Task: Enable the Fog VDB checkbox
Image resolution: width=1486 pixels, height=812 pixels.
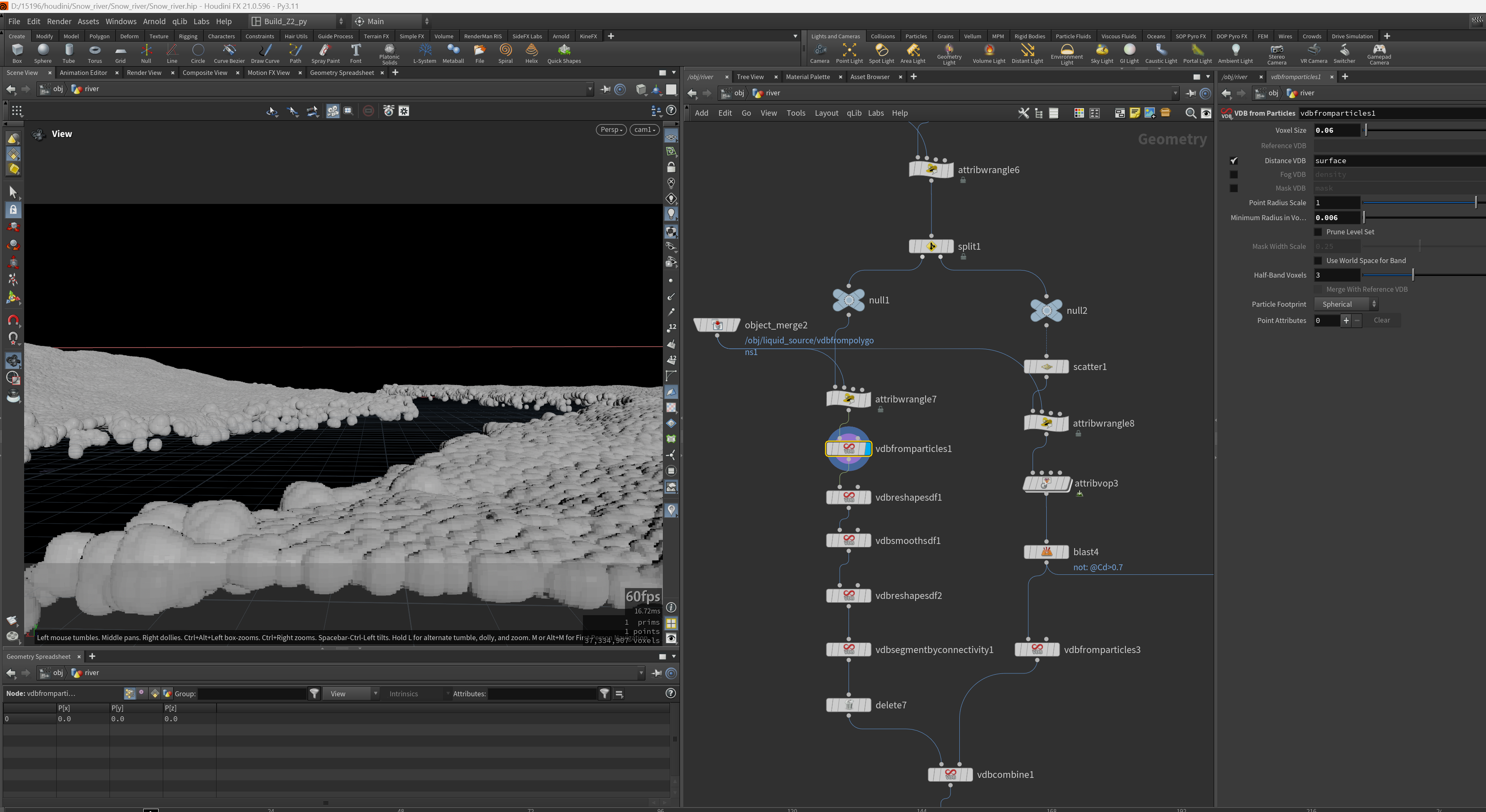Action: click(1233, 174)
